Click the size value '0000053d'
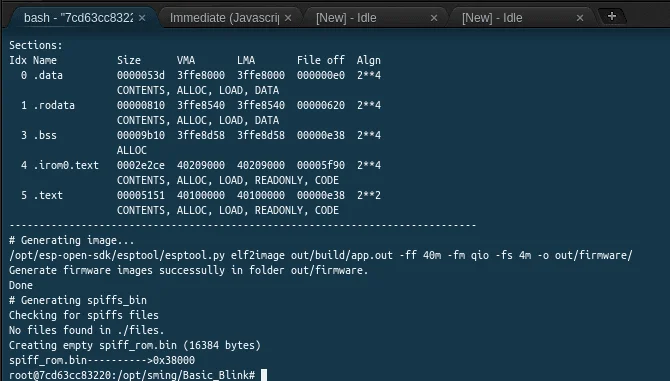670x381 pixels. click(141, 75)
